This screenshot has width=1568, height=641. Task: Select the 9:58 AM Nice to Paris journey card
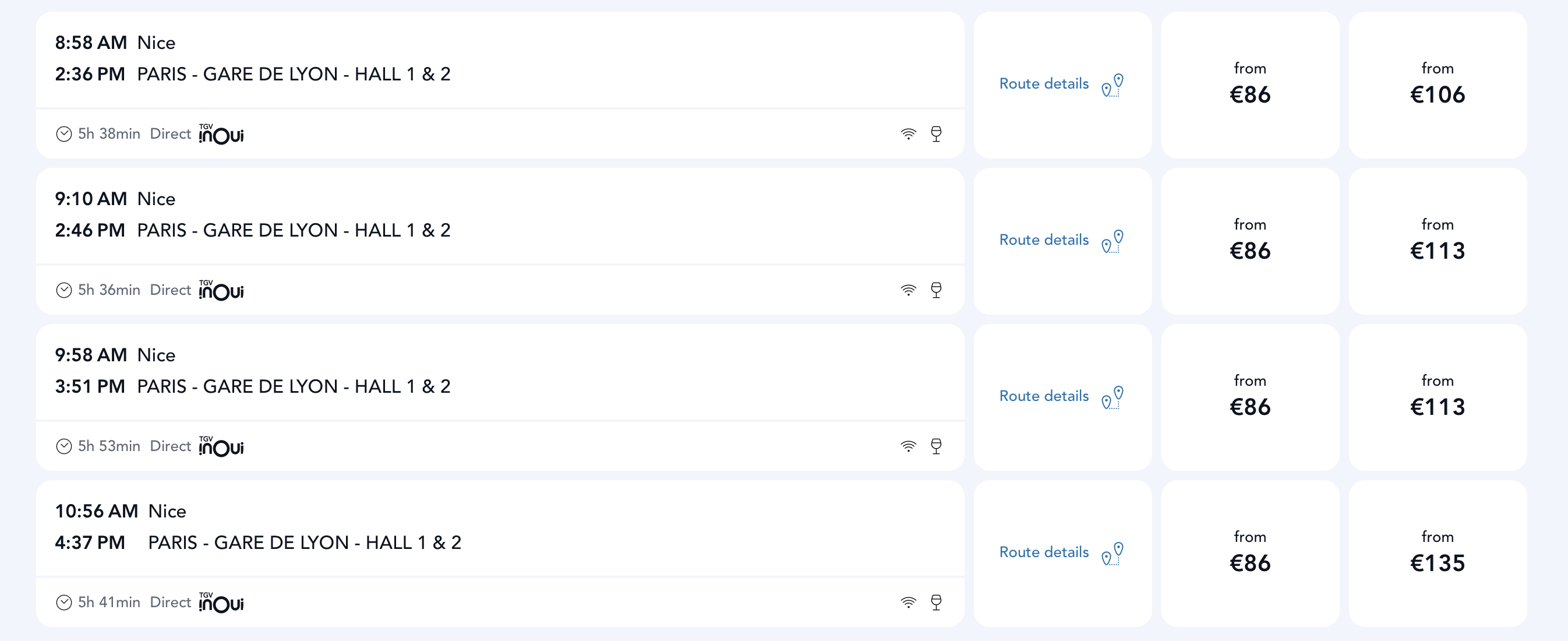(x=500, y=397)
